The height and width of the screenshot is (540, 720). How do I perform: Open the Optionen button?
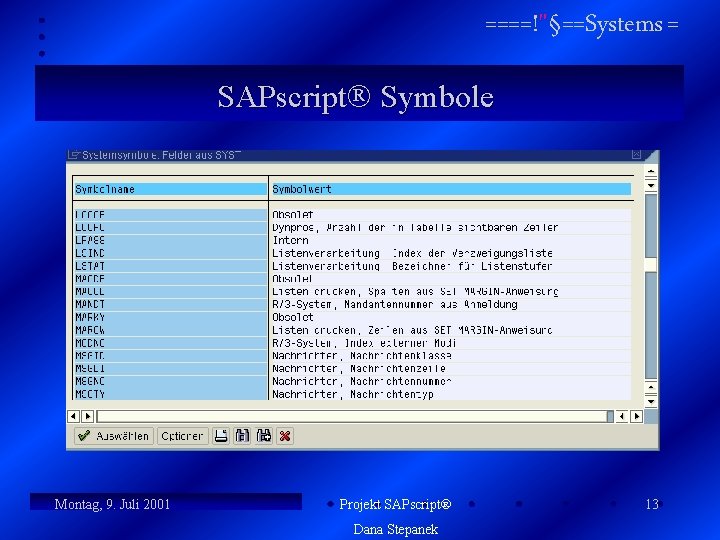click(182, 436)
